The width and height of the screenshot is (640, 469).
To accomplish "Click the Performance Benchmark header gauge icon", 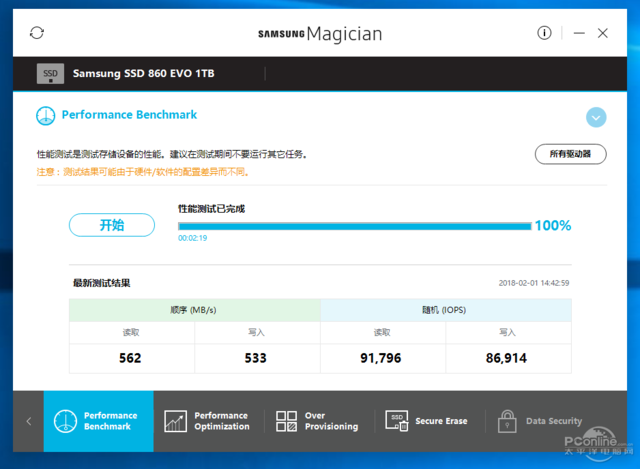I will [45, 116].
